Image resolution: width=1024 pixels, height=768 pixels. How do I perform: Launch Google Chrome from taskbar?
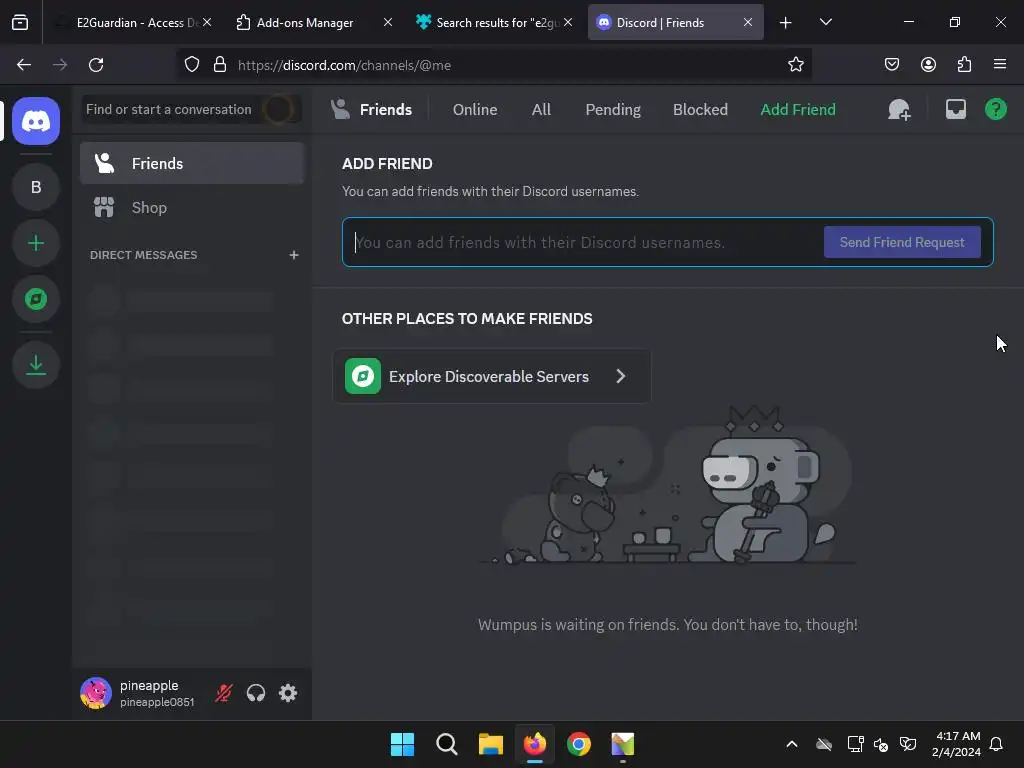[579, 744]
